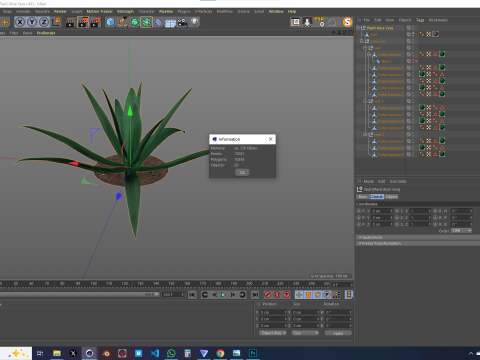Image resolution: width=480 pixels, height=360 pixels.
Task: Click the orange S icon in toolbar
Action: coord(347,22)
